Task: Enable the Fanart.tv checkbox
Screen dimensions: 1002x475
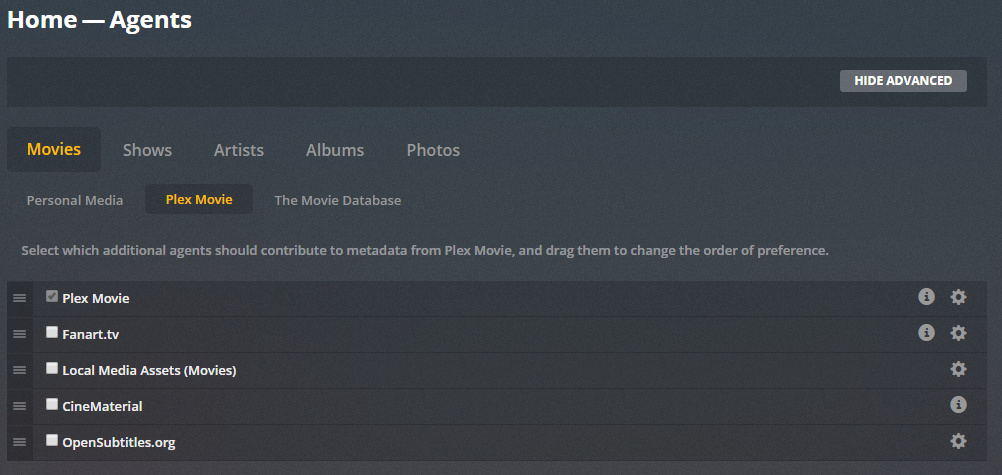Action: 52,332
